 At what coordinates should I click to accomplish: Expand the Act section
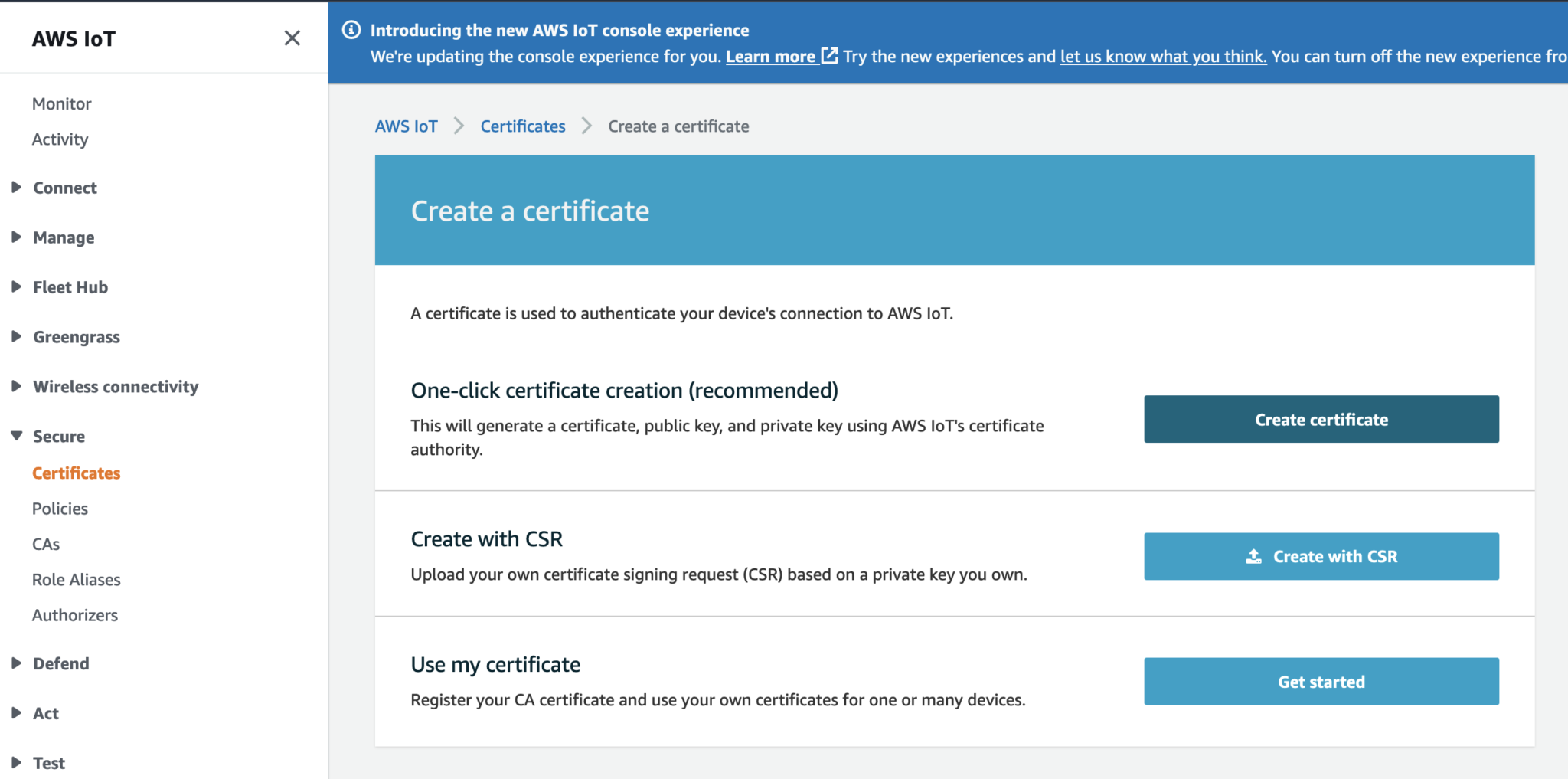pos(16,713)
